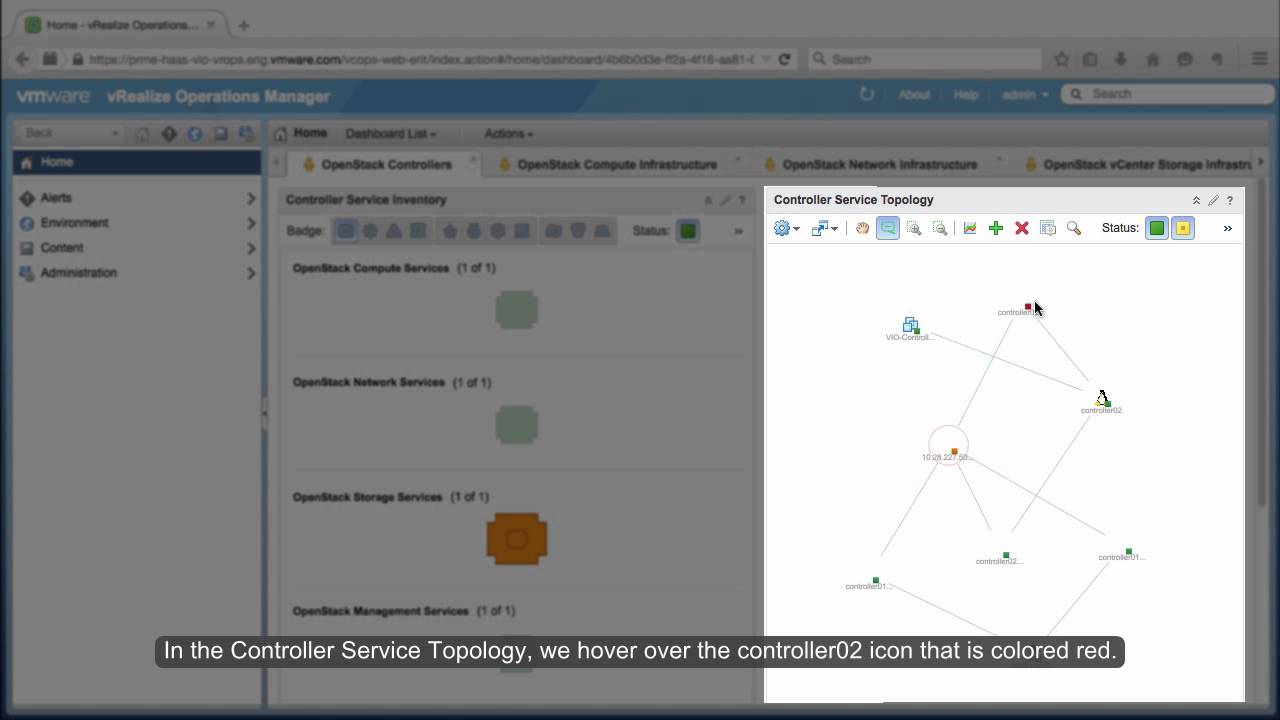Open the metrics chart icon in Topology toolbar
Image resolution: width=1280 pixels, height=720 pixels.
coord(970,228)
